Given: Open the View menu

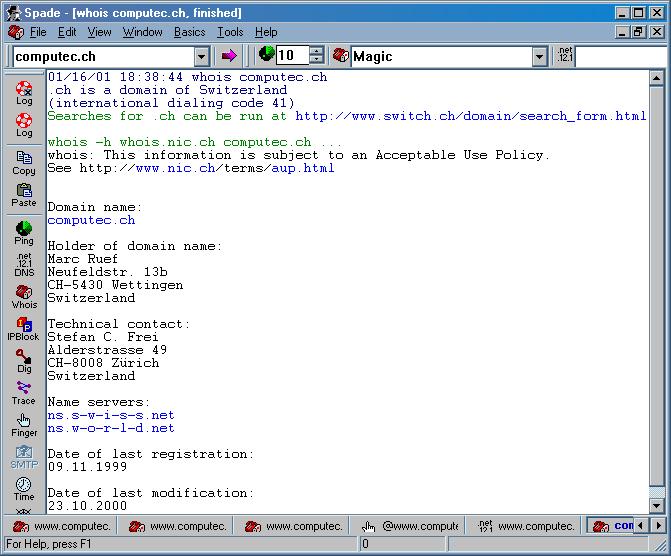Looking at the screenshot, I should 99,32.
